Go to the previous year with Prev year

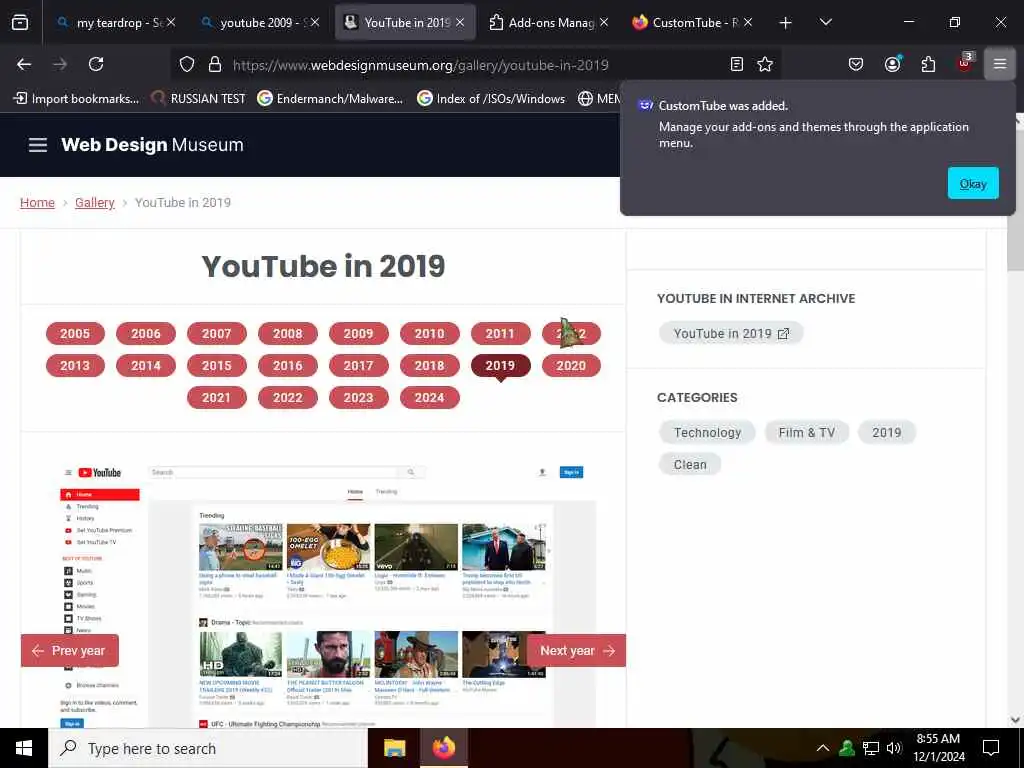click(69, 650)
